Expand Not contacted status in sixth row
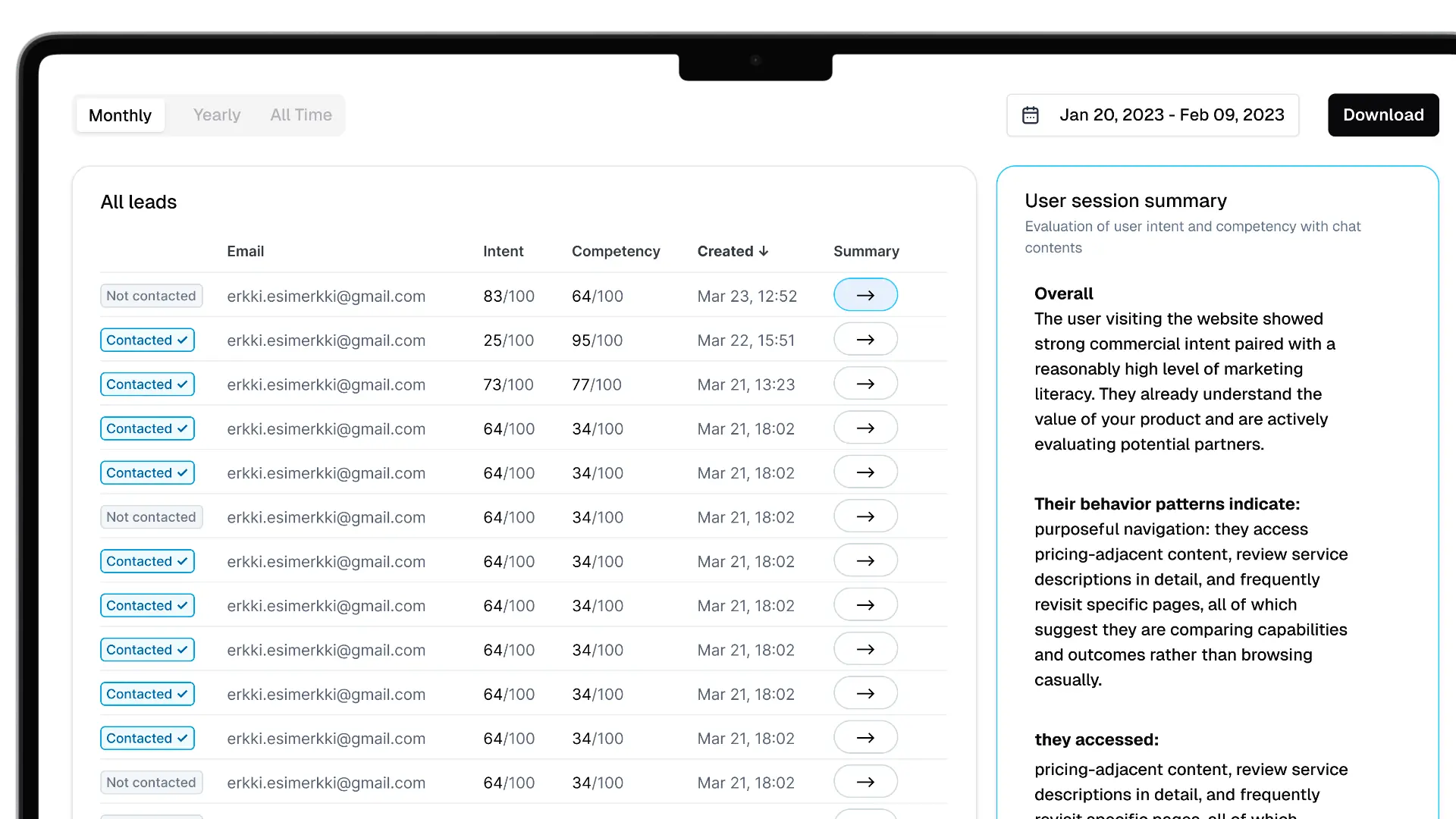 click(x=151, y=517)
